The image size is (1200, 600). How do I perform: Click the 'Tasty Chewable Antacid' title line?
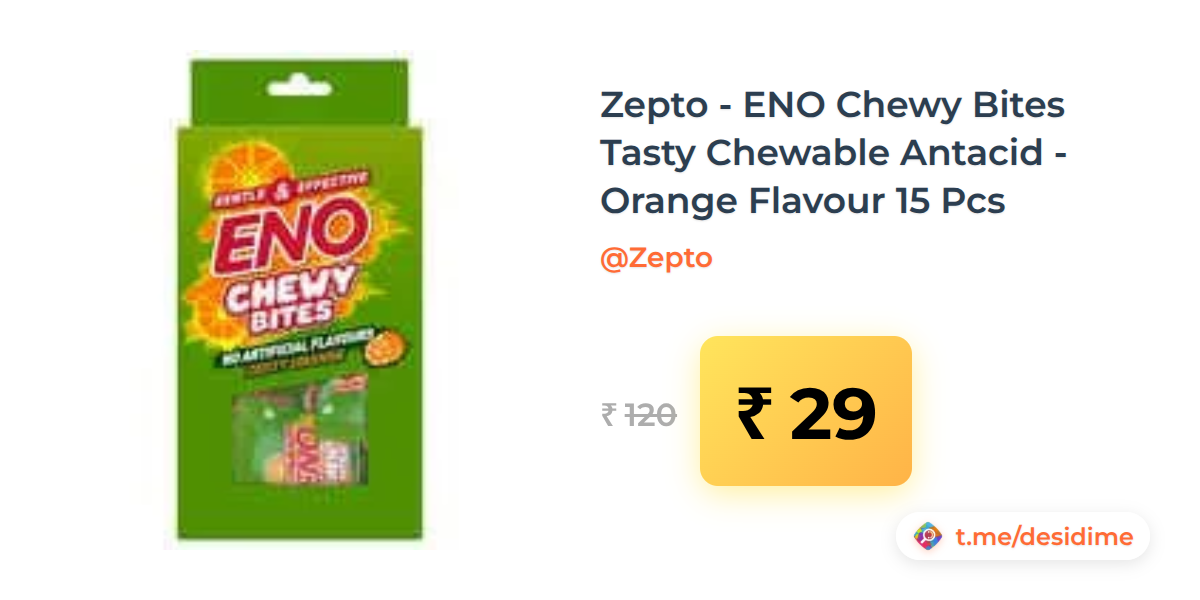[833, 153]
